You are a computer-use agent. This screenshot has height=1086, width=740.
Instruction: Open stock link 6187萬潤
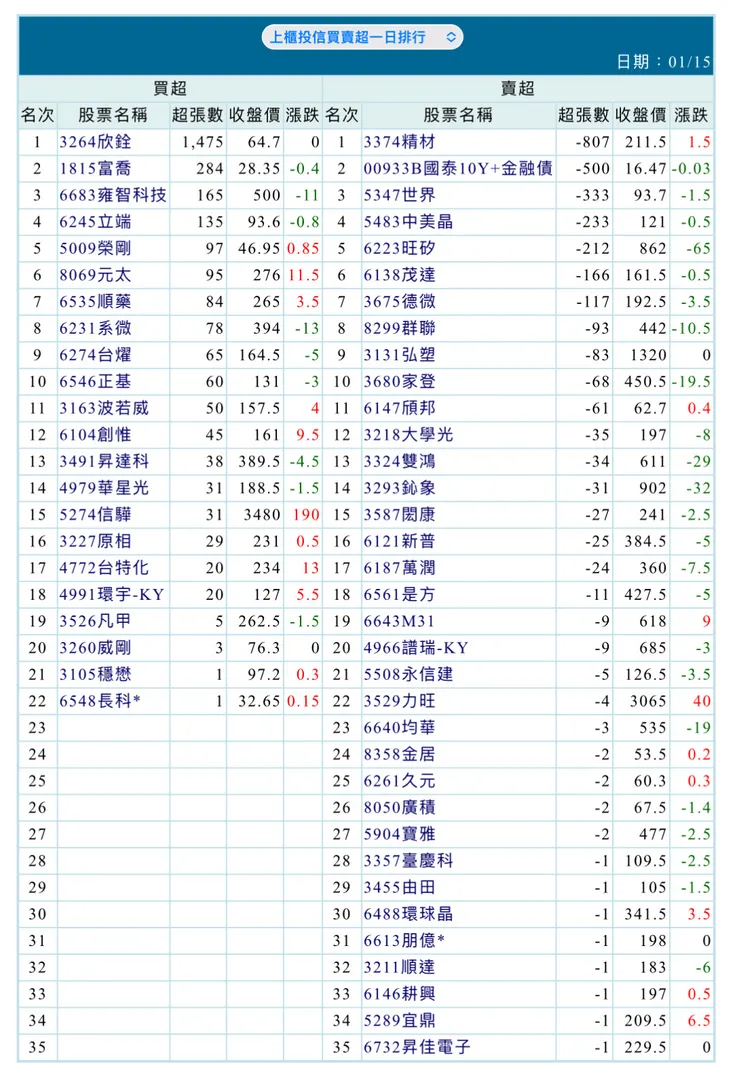coord(400,568)
